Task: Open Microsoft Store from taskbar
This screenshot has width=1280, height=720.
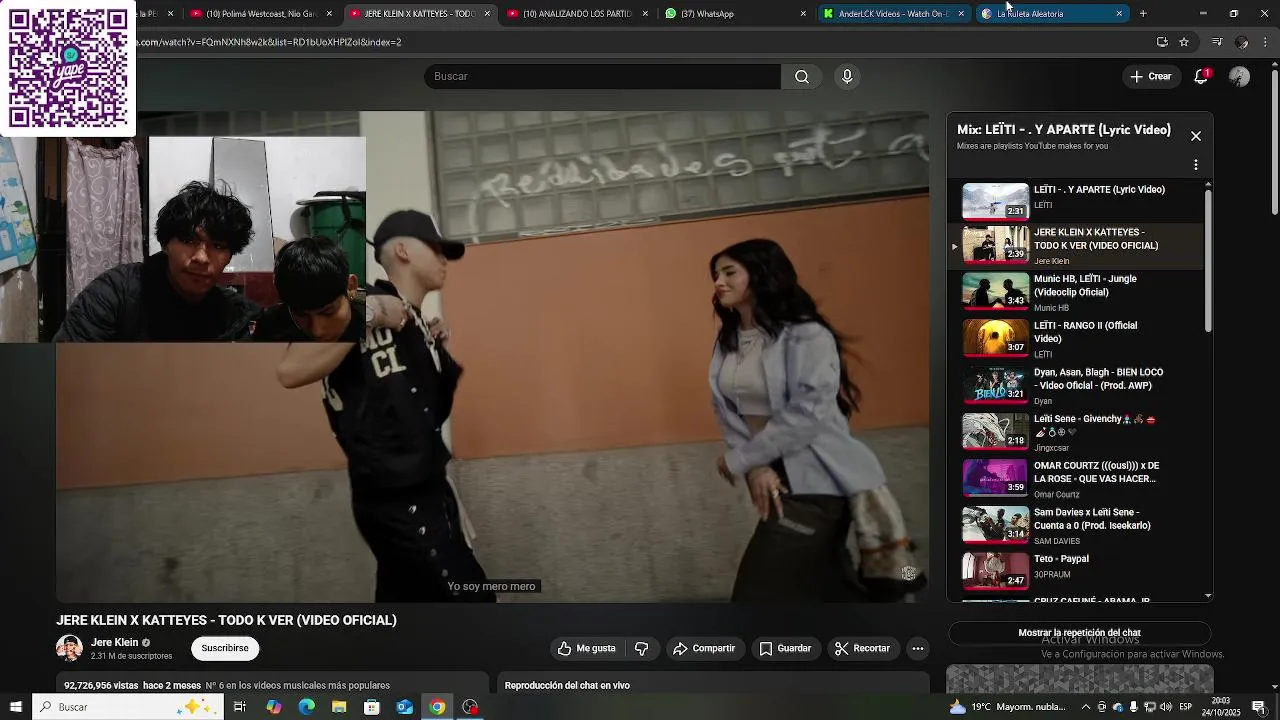Action: pyautogui.click(x=372, y=707)
